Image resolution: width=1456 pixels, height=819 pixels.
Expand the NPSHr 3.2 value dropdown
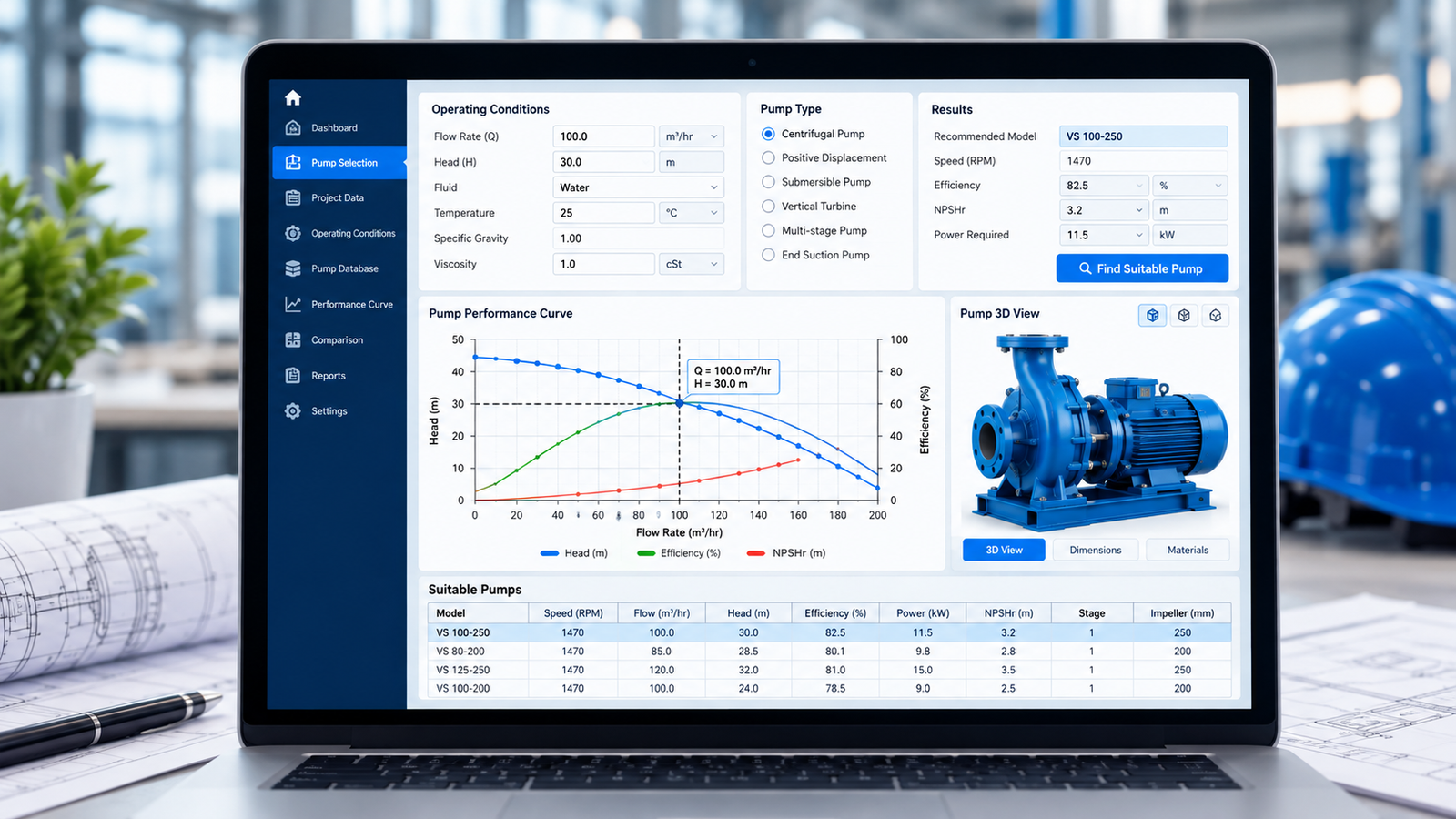click(1104, 210)
